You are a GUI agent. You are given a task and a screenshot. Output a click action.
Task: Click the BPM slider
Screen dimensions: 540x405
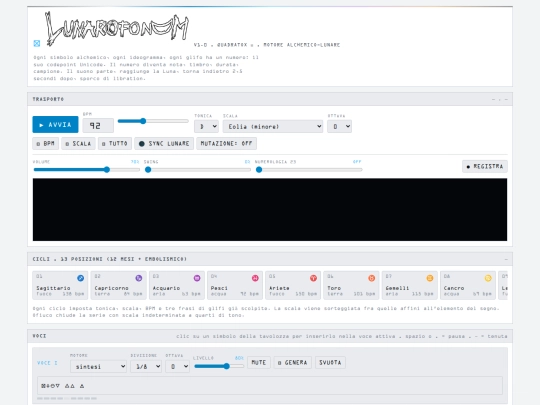click(x=153, y=121)
